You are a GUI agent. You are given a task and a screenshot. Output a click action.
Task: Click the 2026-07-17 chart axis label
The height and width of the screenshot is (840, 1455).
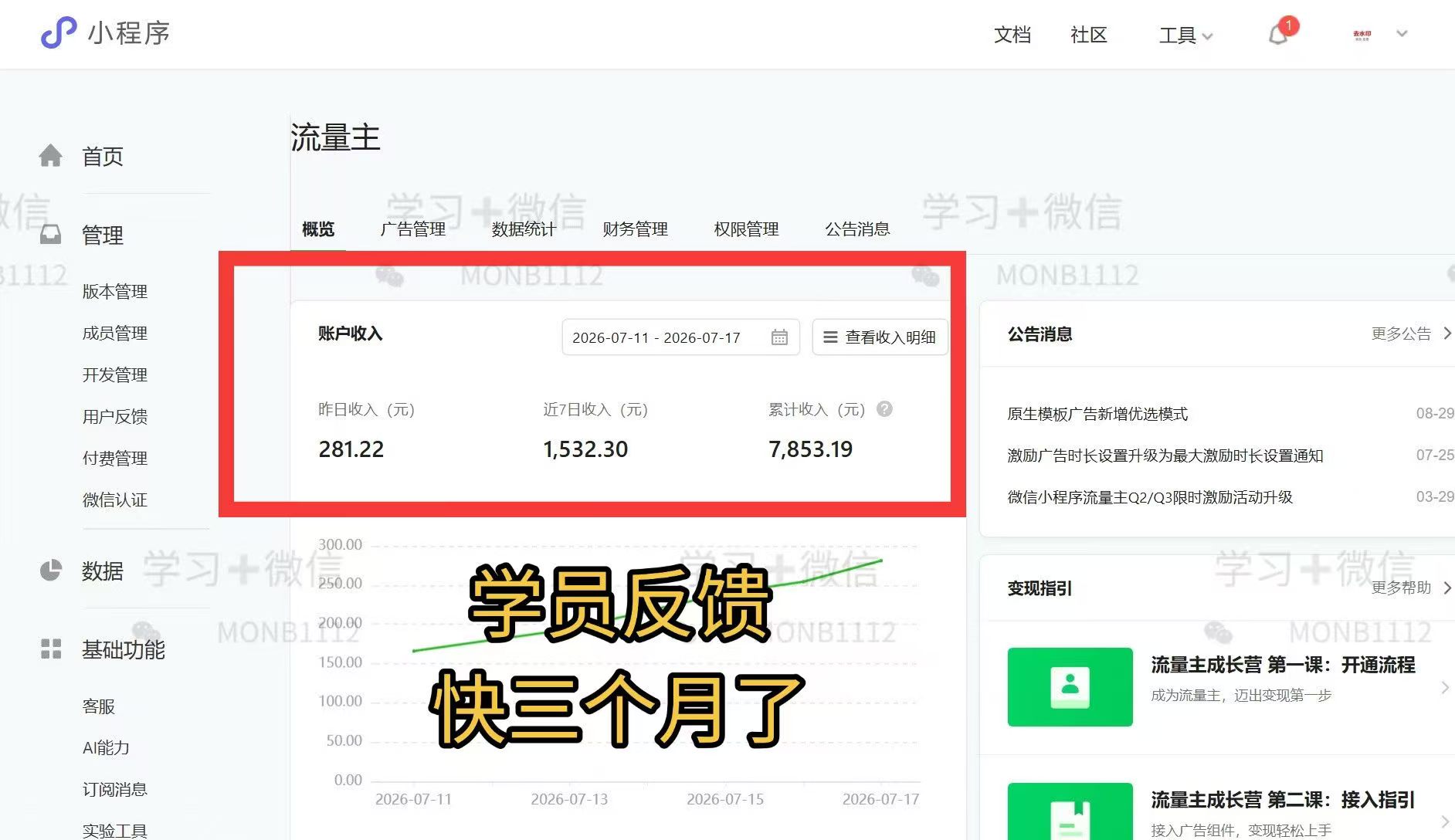point(881,799)
